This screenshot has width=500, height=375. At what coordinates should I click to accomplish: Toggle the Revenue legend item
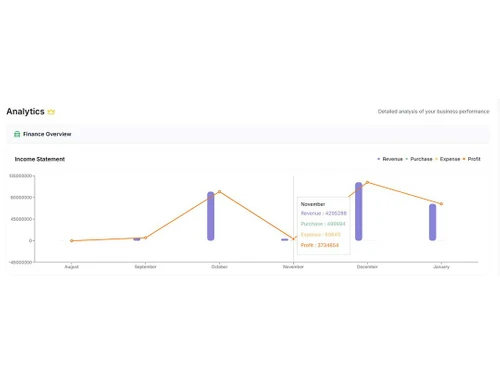tap(390, 159)
